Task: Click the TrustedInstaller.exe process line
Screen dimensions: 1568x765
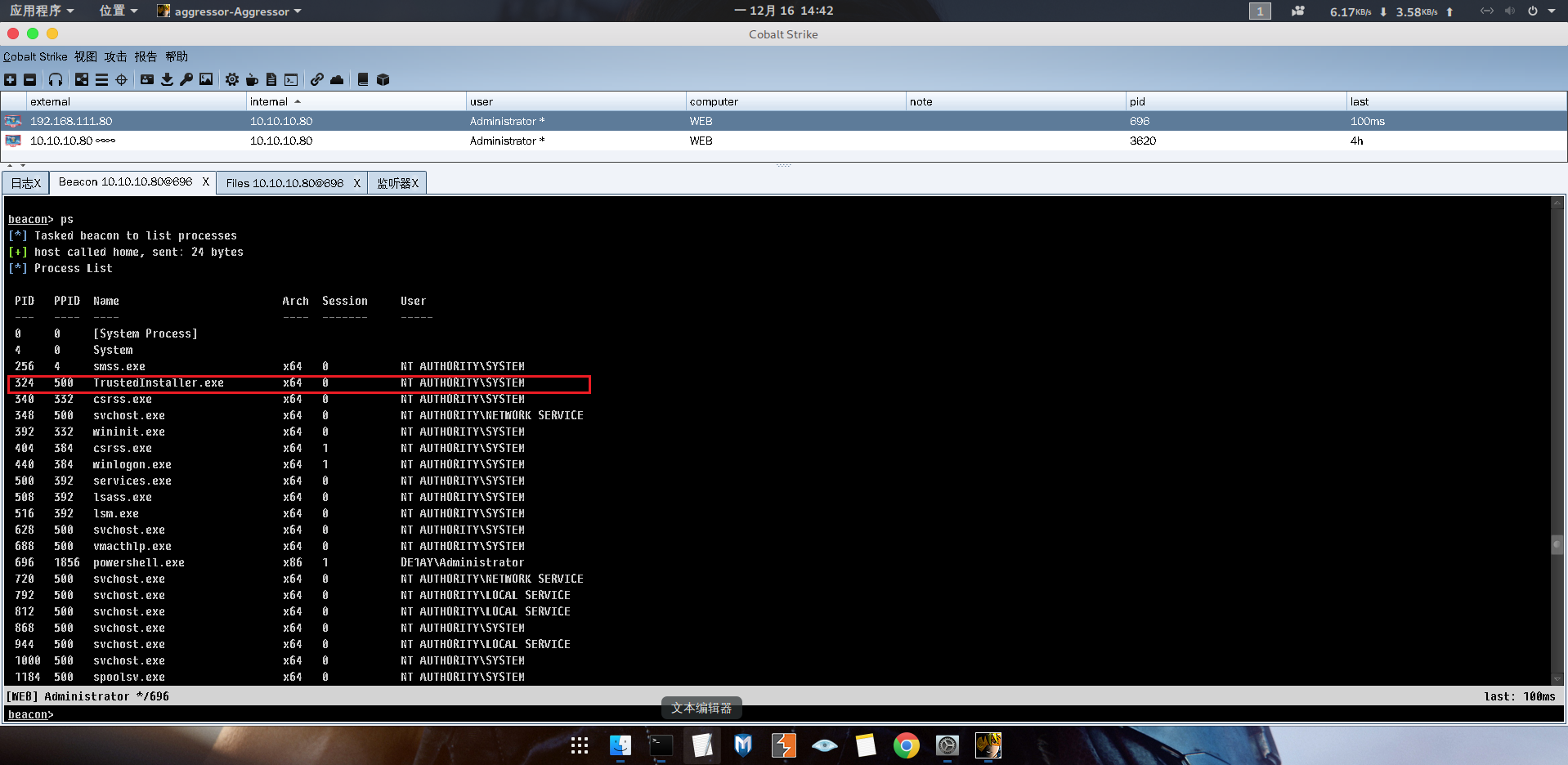Action: pyautogui.click(x=298, y=383)
